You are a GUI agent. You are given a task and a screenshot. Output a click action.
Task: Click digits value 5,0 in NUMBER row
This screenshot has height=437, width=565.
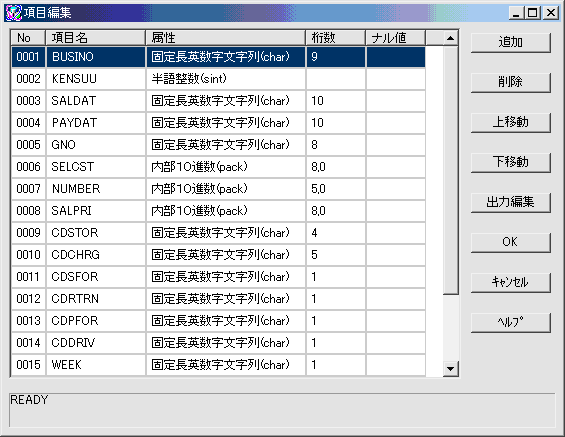336,189
